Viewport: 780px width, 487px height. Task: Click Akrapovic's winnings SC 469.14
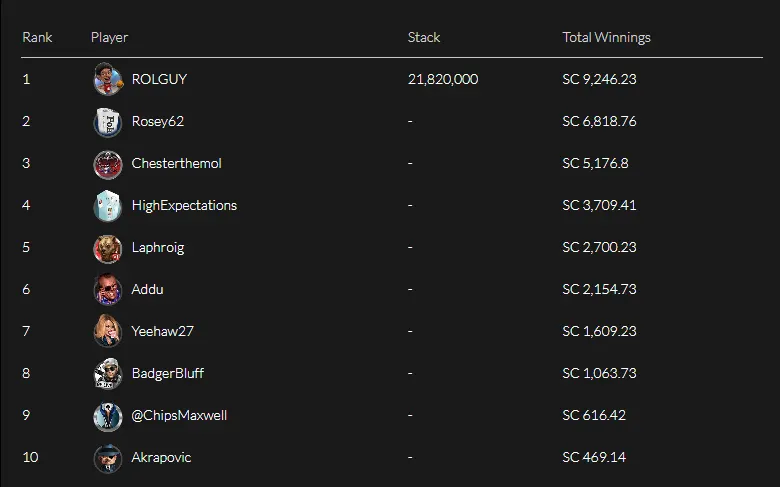pos(594,457)
